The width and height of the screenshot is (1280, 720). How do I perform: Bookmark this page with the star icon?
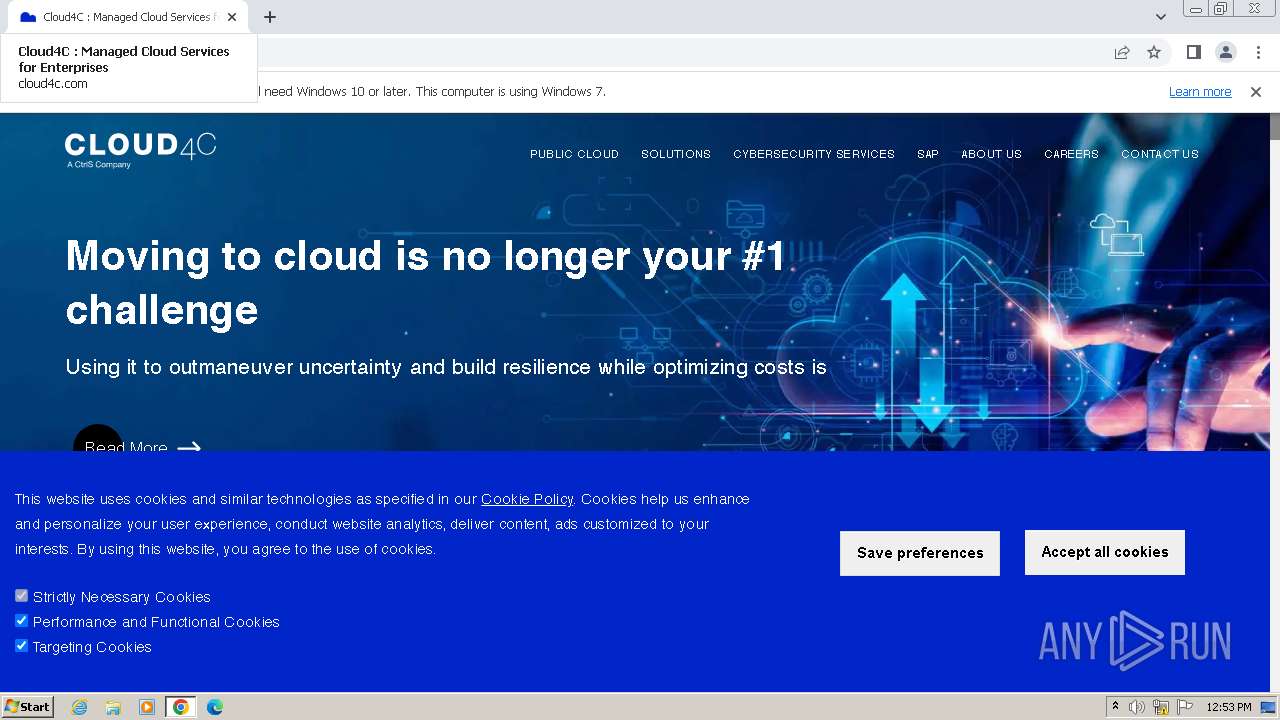pyautogui.click(x=1154, y=52)
